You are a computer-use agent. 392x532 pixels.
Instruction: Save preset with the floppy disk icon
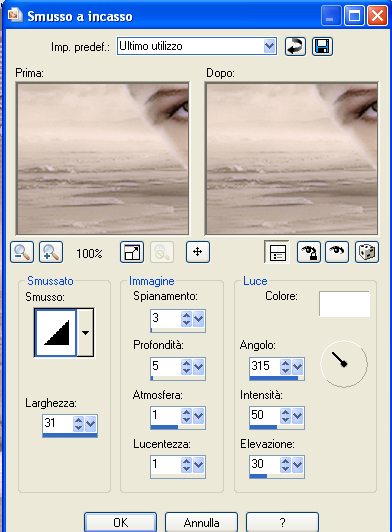(x=322, y=46)
